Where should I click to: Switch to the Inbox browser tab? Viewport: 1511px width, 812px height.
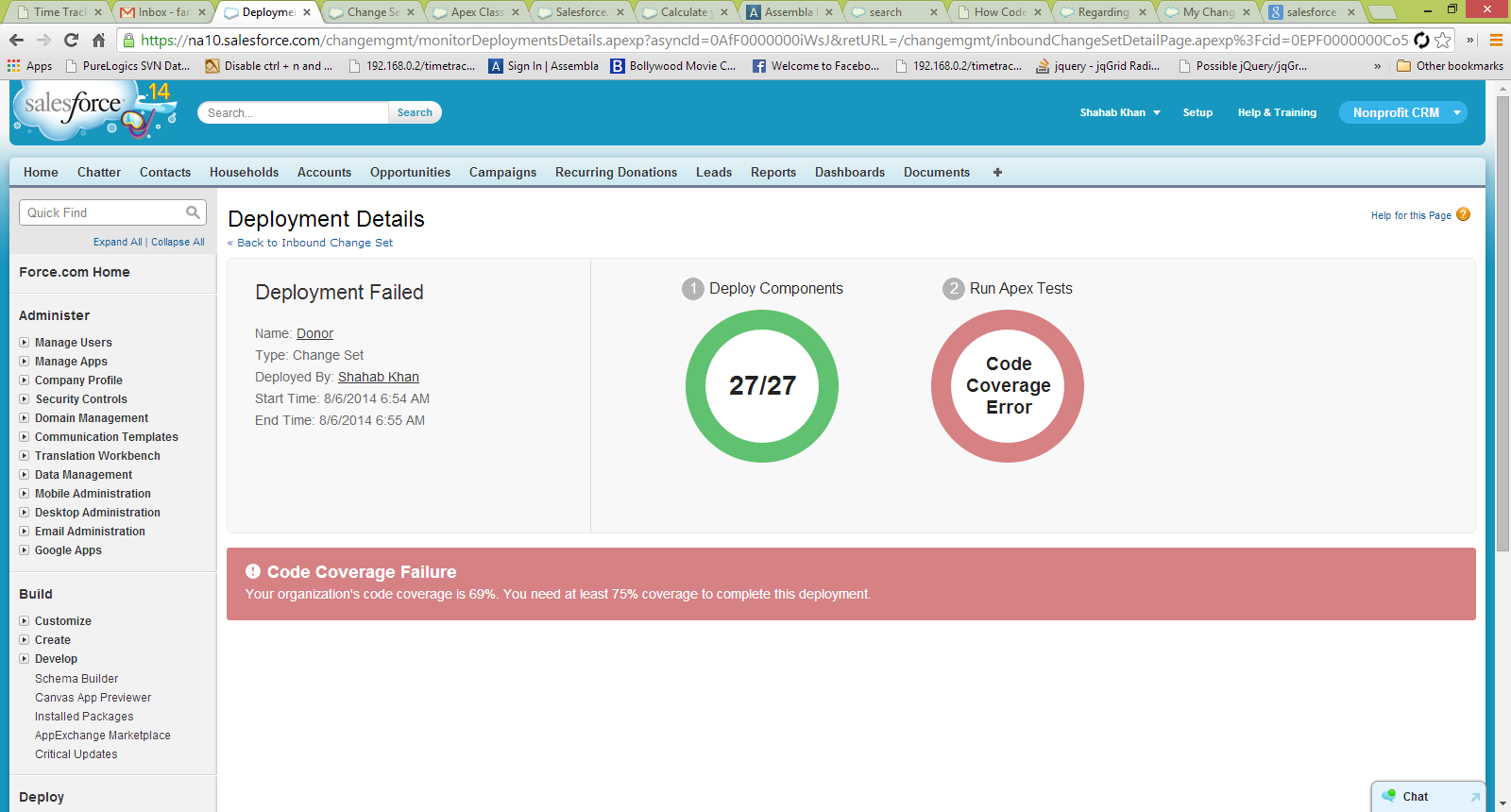pos(162,12)
